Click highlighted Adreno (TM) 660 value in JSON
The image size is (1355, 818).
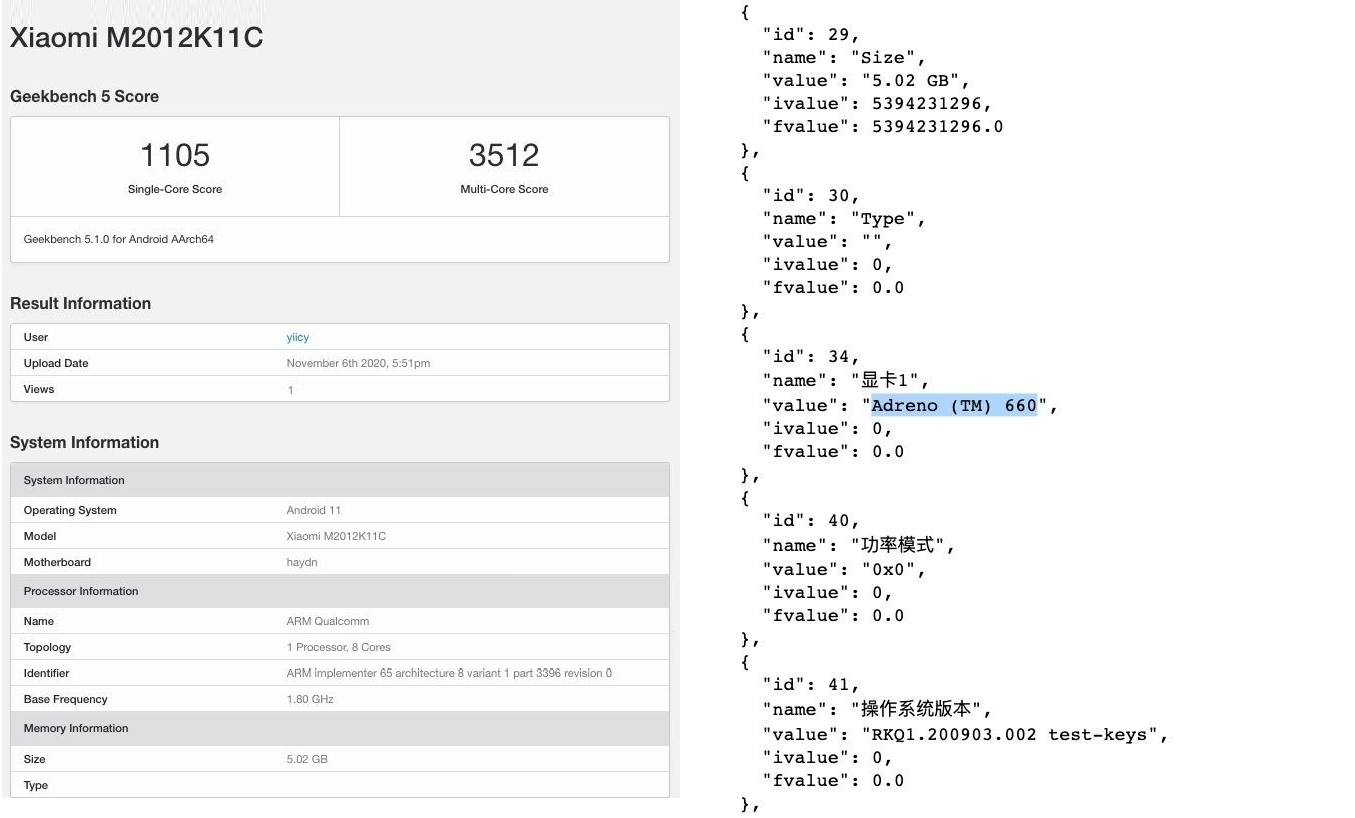pos(954,405)
